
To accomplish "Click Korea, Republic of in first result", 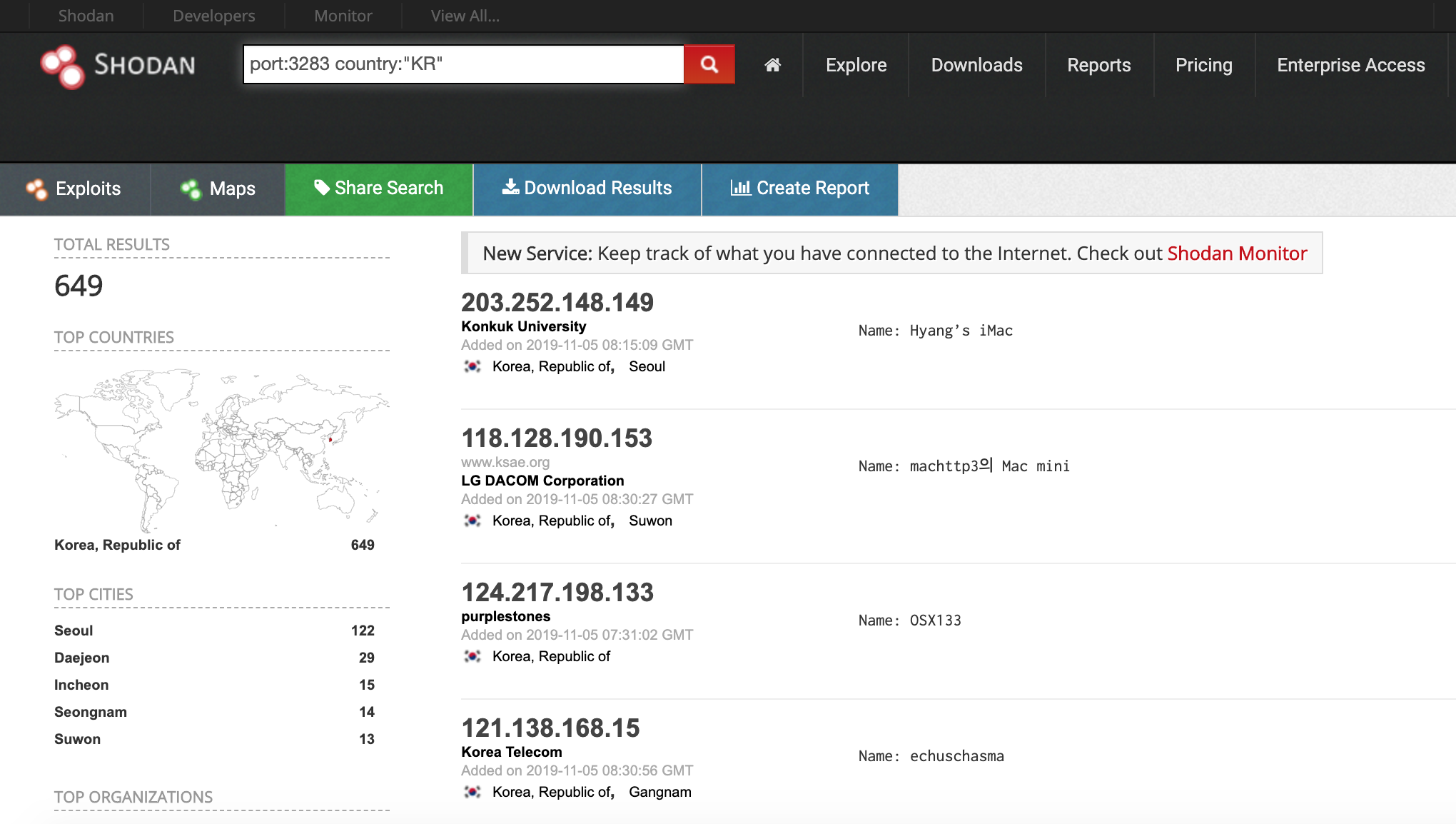I will tap(553, 366).
